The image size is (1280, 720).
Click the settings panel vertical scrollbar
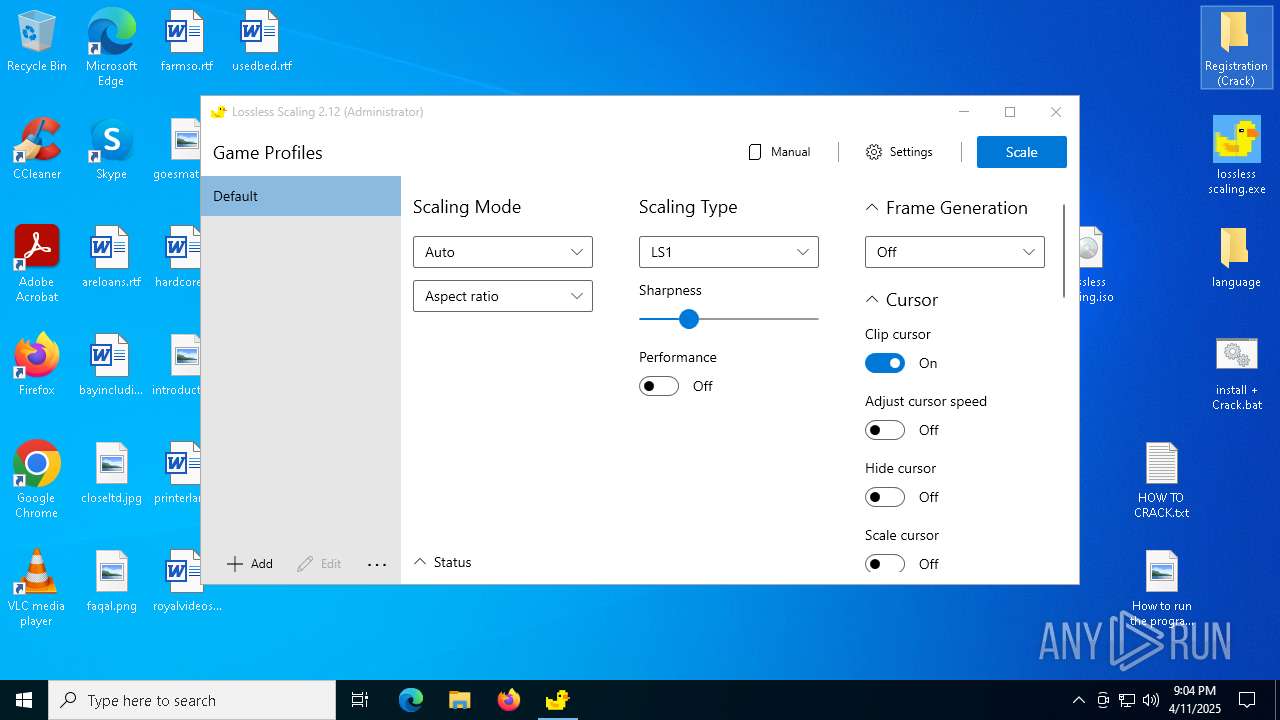pos(1064,250)
